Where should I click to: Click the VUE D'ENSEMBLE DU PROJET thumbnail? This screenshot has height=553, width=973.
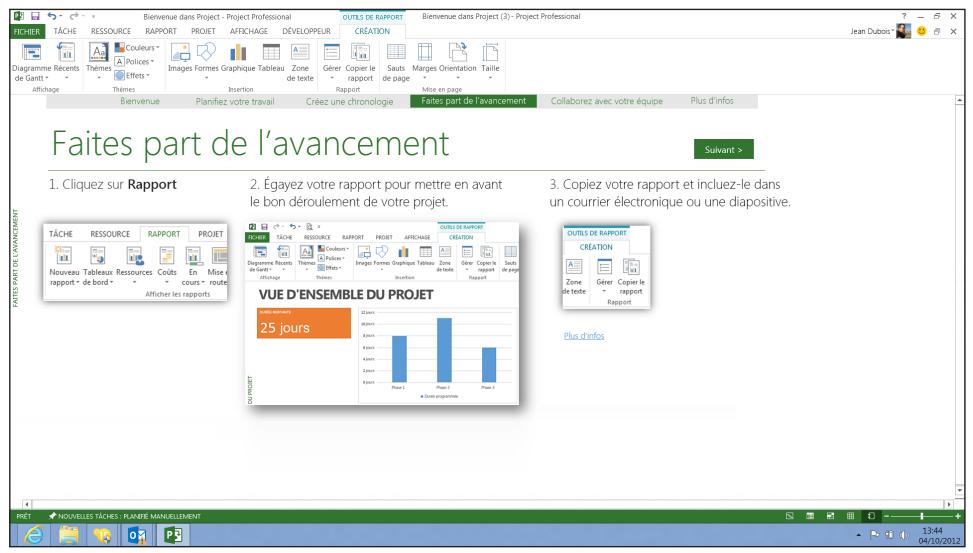pos(382,314)
